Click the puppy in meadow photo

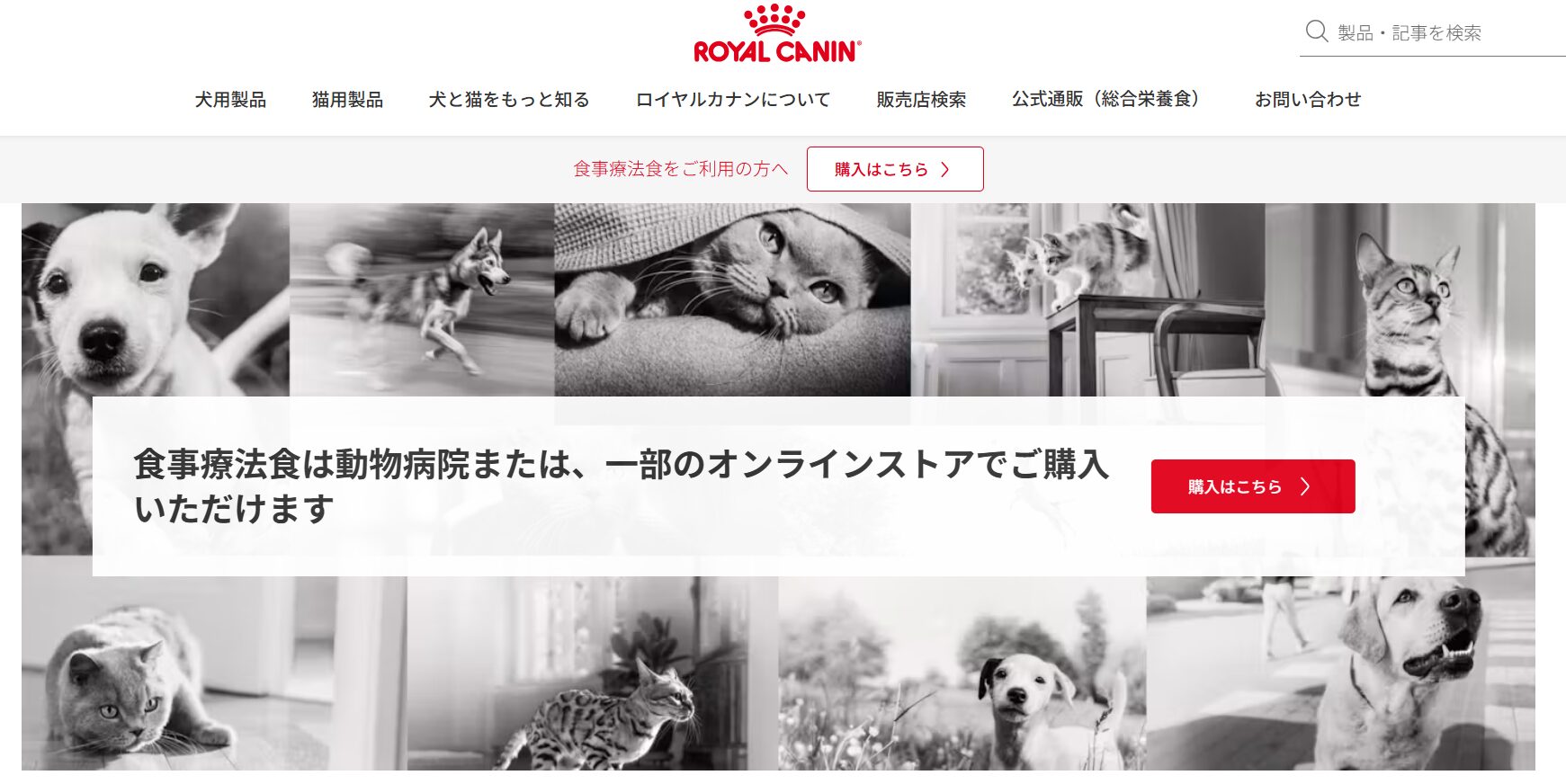(x=962, y=673)
